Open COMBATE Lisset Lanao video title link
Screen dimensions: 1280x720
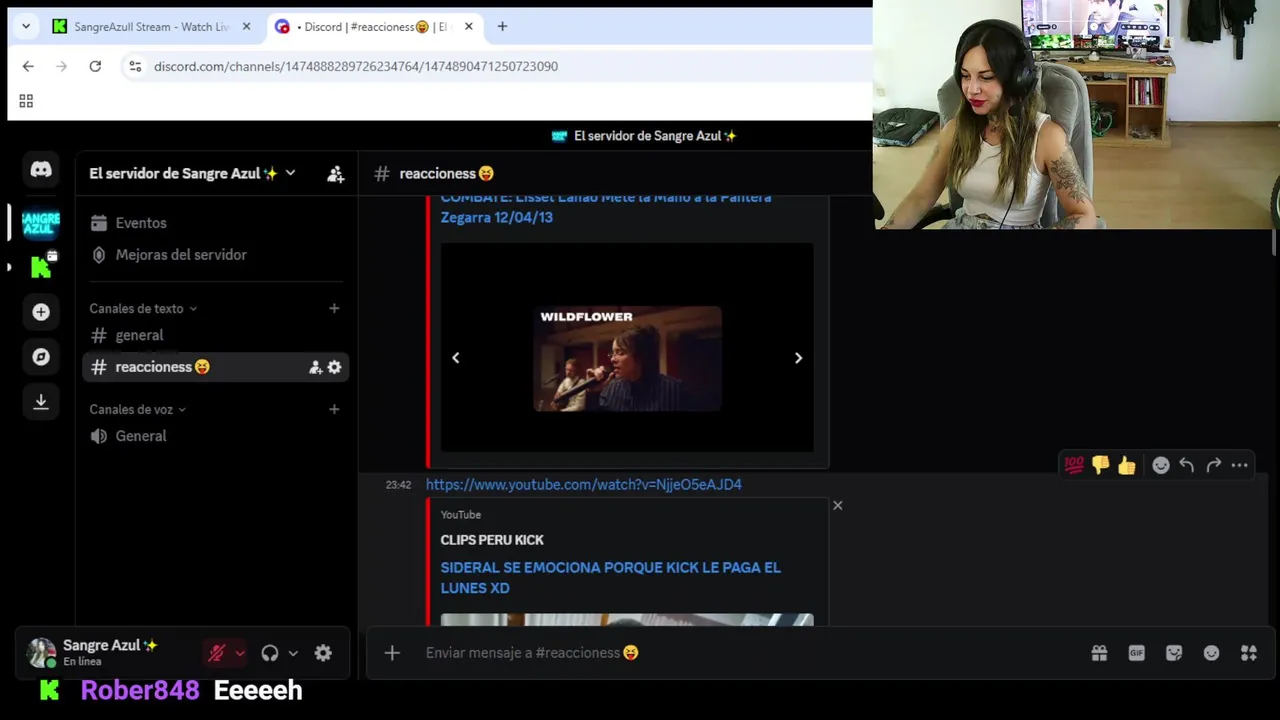[605, 207]
